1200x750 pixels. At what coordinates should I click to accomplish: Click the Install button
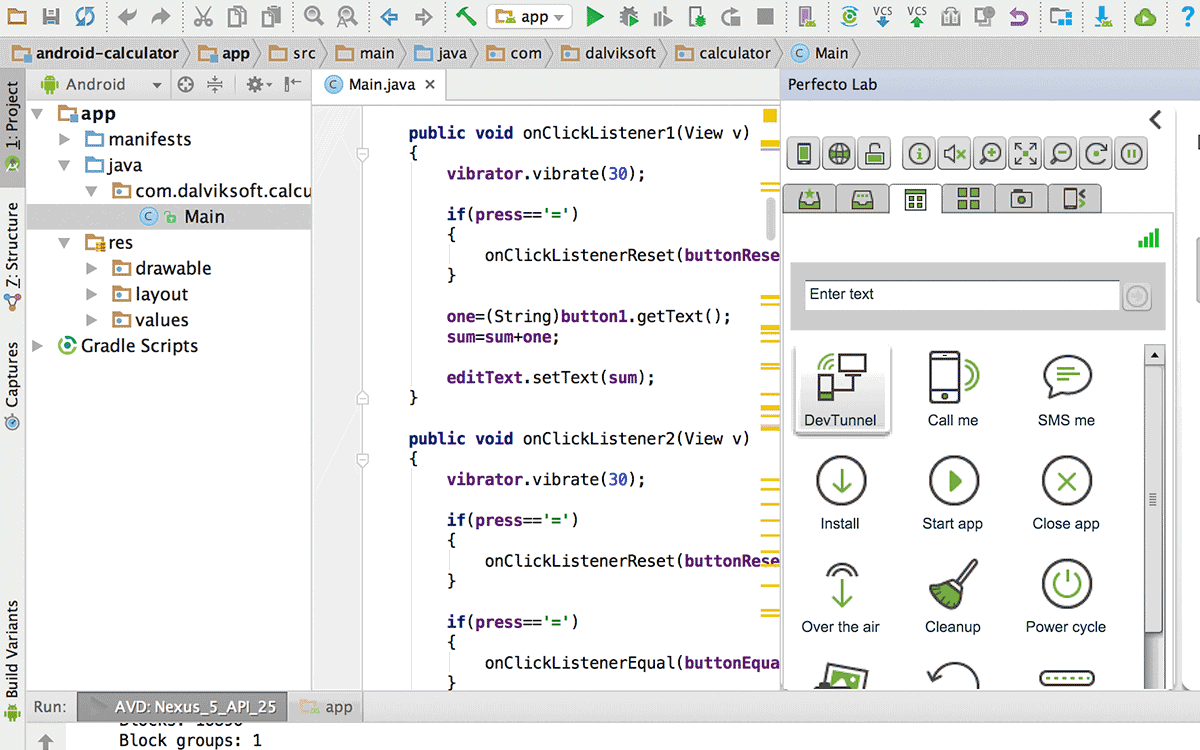[840, 492]
